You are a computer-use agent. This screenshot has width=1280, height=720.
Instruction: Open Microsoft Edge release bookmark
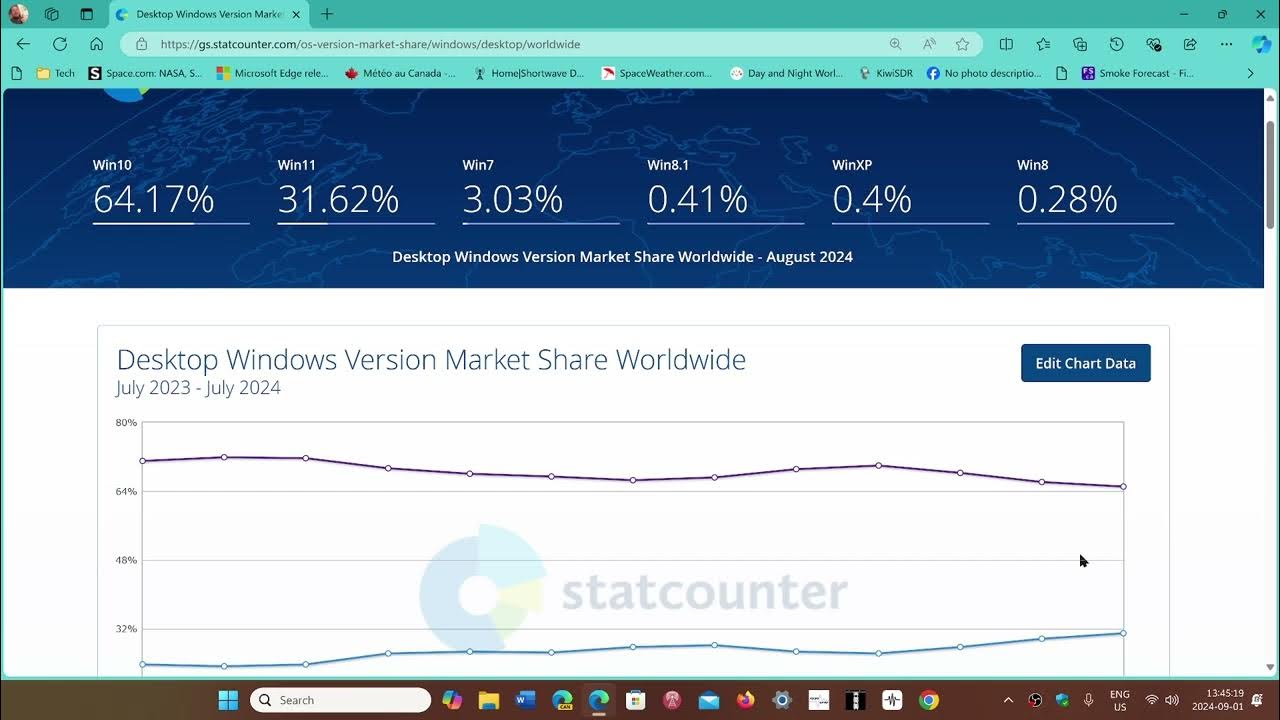coord(273,73)
